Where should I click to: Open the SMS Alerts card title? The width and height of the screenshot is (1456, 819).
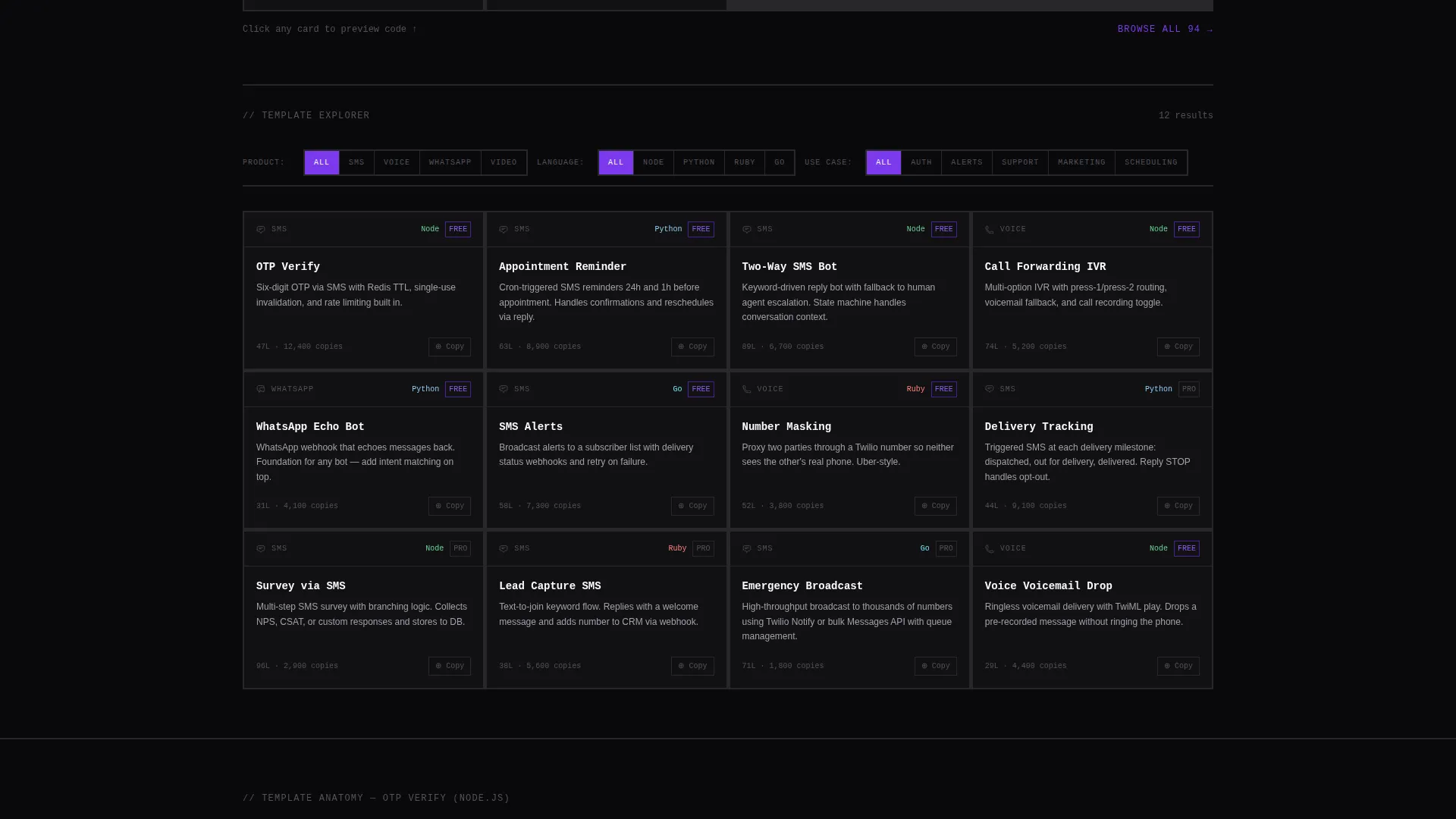pyautogui.click(x=531, y=427)
